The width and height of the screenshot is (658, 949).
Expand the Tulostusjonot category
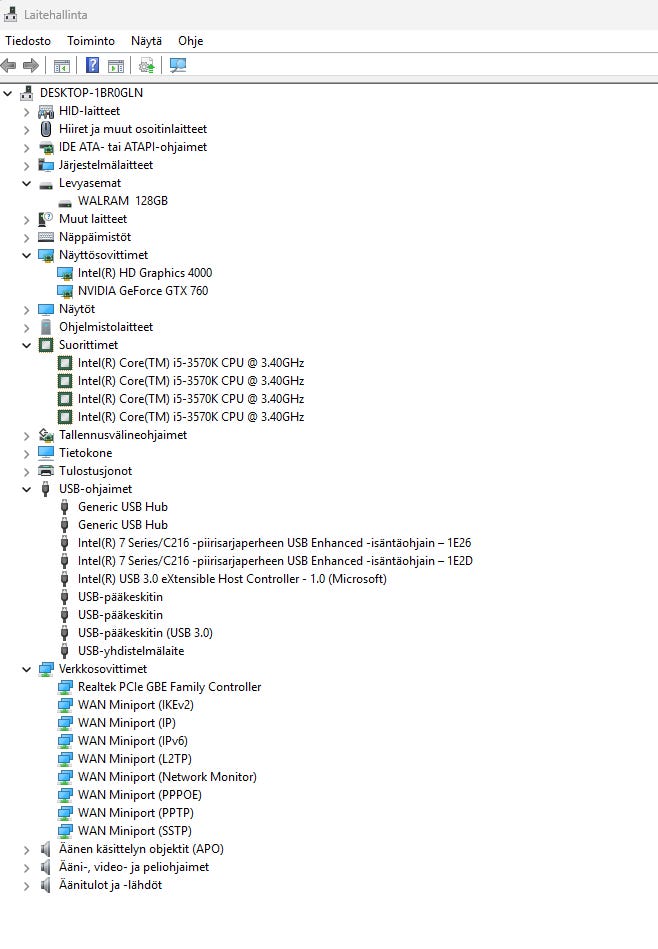(27, 471)
